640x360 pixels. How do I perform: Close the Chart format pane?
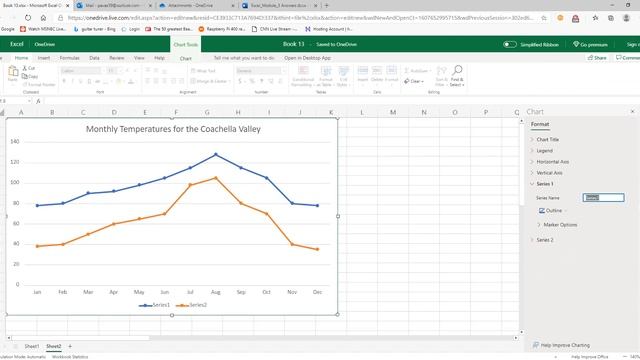(633, 111)
